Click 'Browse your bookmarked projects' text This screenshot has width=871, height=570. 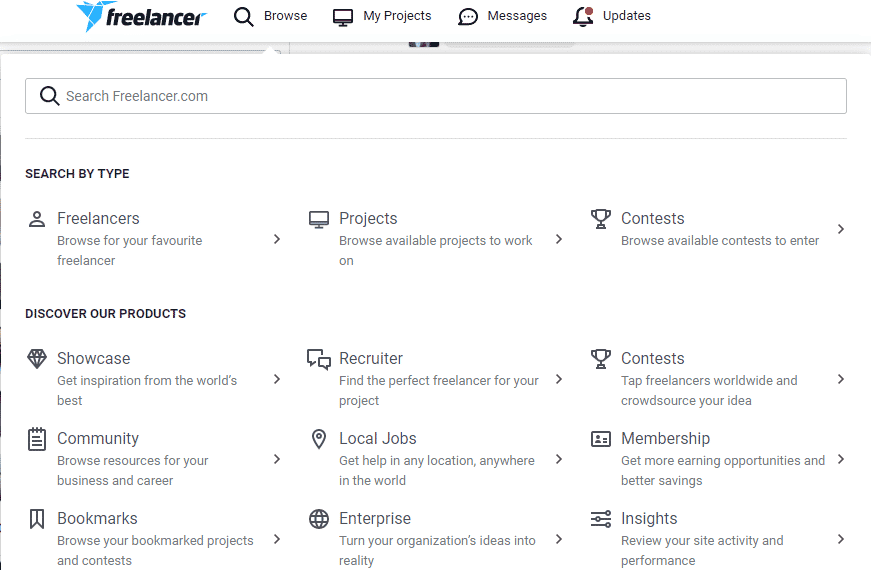(155, 551)
